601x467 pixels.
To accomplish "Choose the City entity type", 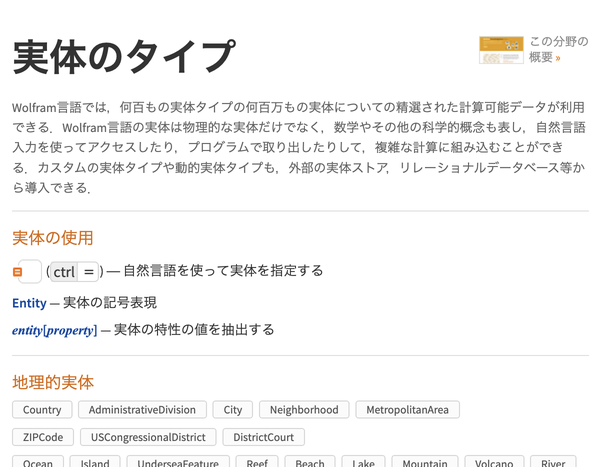I will click(x=233, y=410).
